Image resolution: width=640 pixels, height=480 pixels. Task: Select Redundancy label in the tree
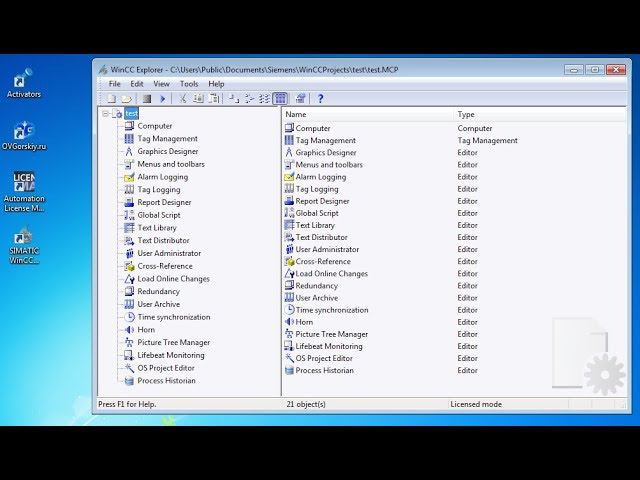(x=158, y=291)
